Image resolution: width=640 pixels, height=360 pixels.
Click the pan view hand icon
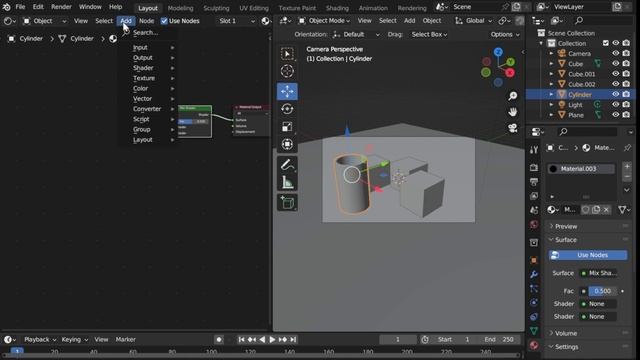pos(513,112)
